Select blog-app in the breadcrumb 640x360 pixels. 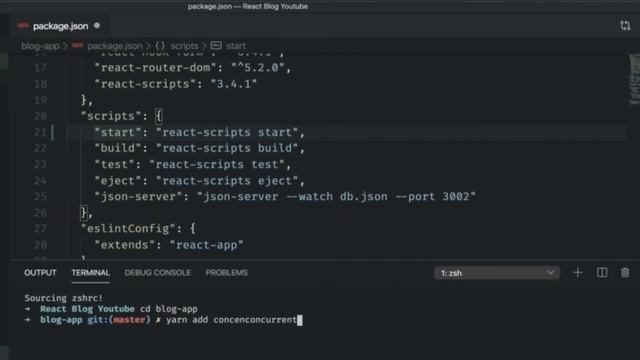click(40, 46)
